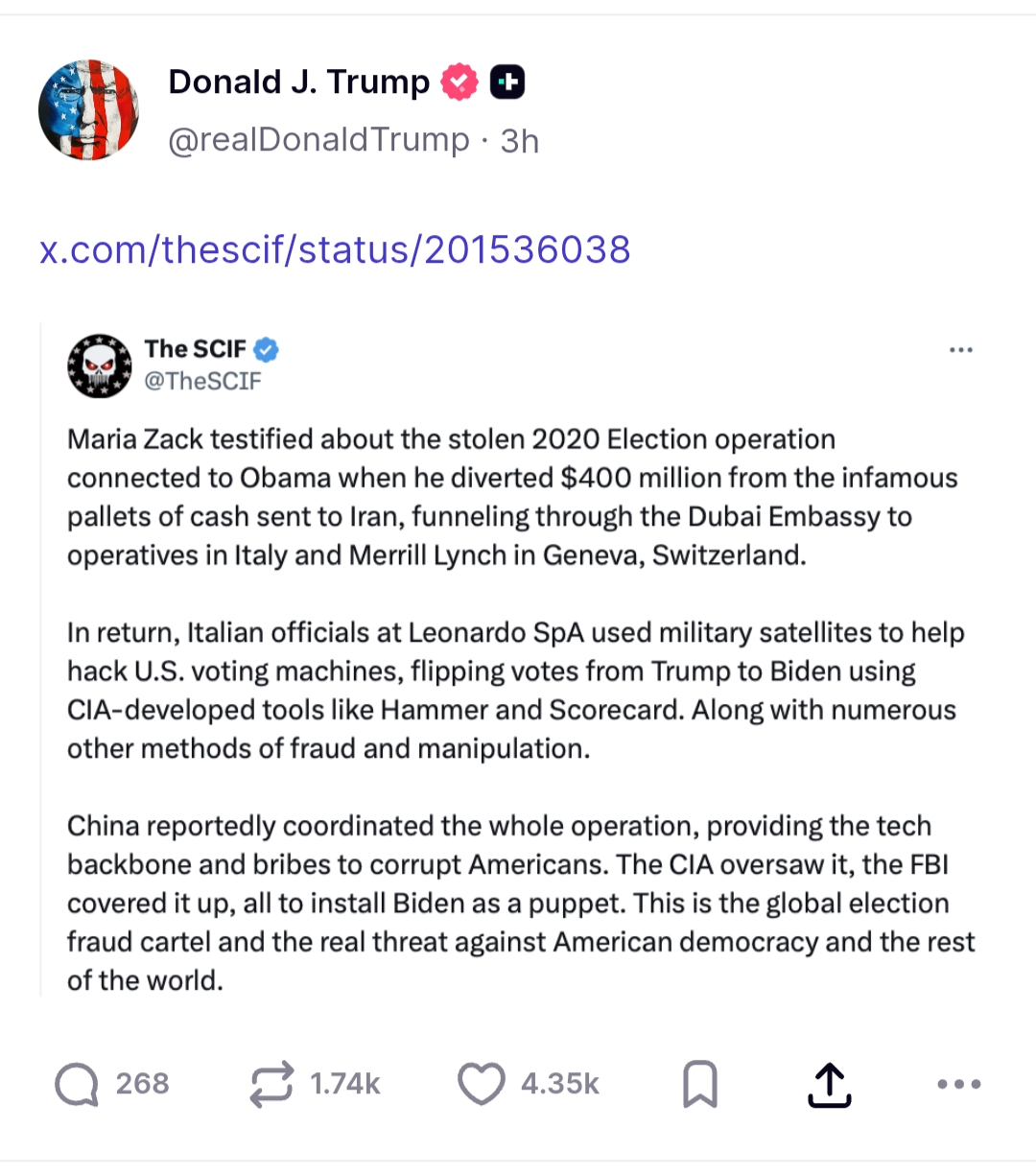Open the x.com/thescif/status link
This screenshot has height=1175, width=1036.
click(335, 250)
